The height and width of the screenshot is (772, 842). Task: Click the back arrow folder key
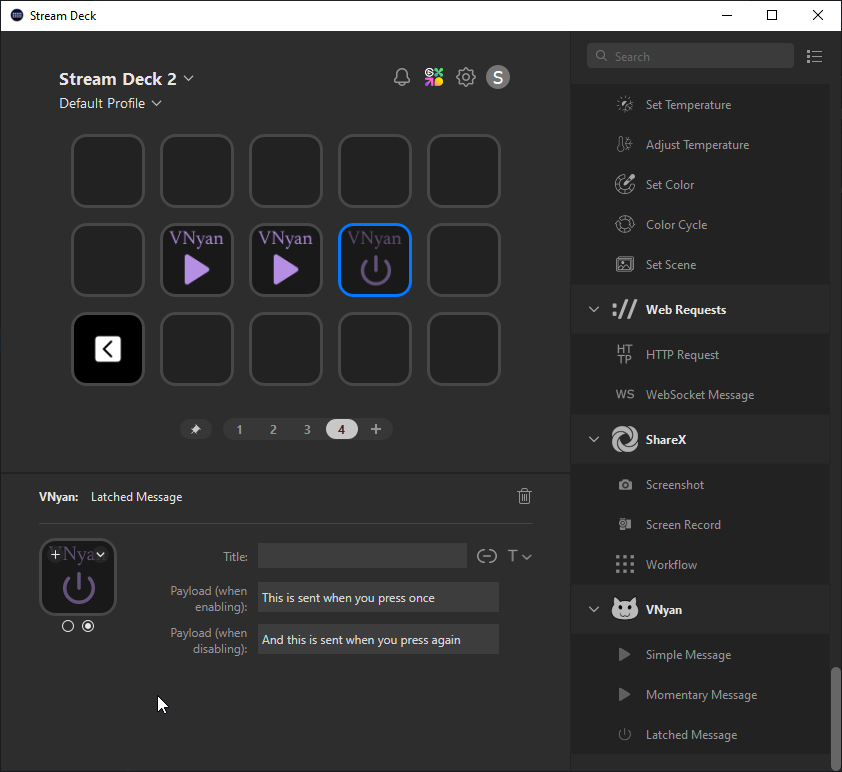tap(108, 349)
